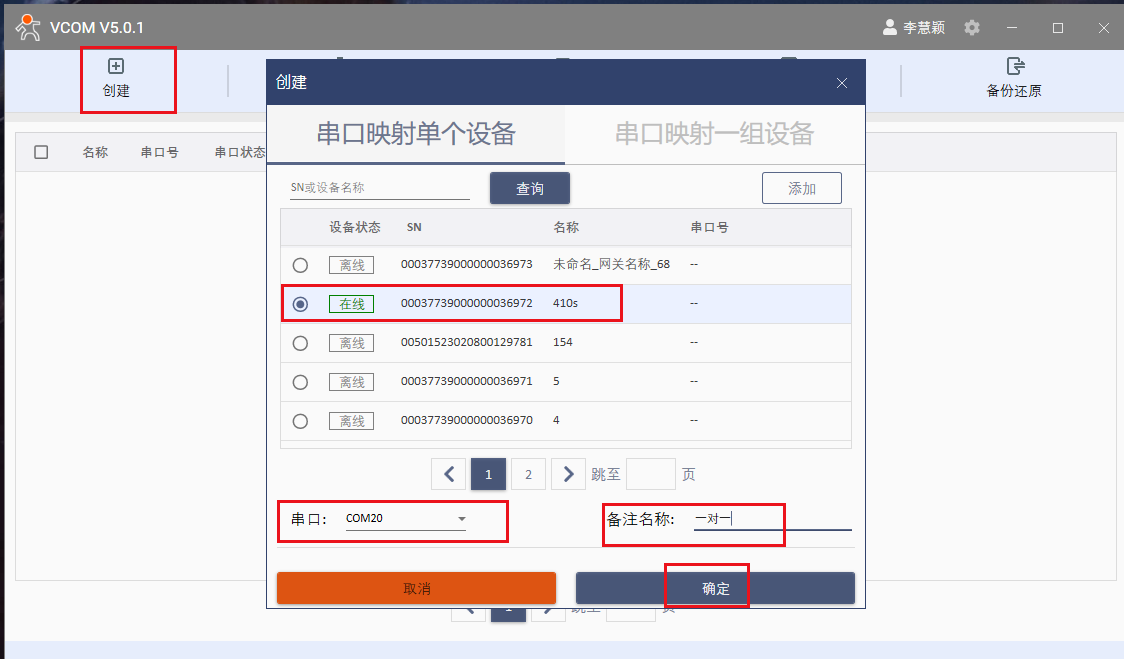Click the SN或设备名称 search field
Screen dimensions: 1124x659
pos(379,187)
